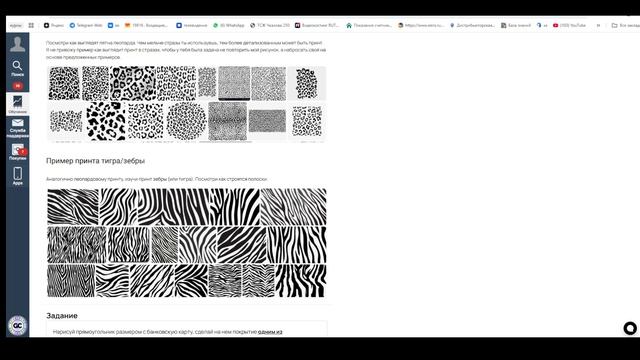Open the Все закладки bookmarks folder

point(625,25)
